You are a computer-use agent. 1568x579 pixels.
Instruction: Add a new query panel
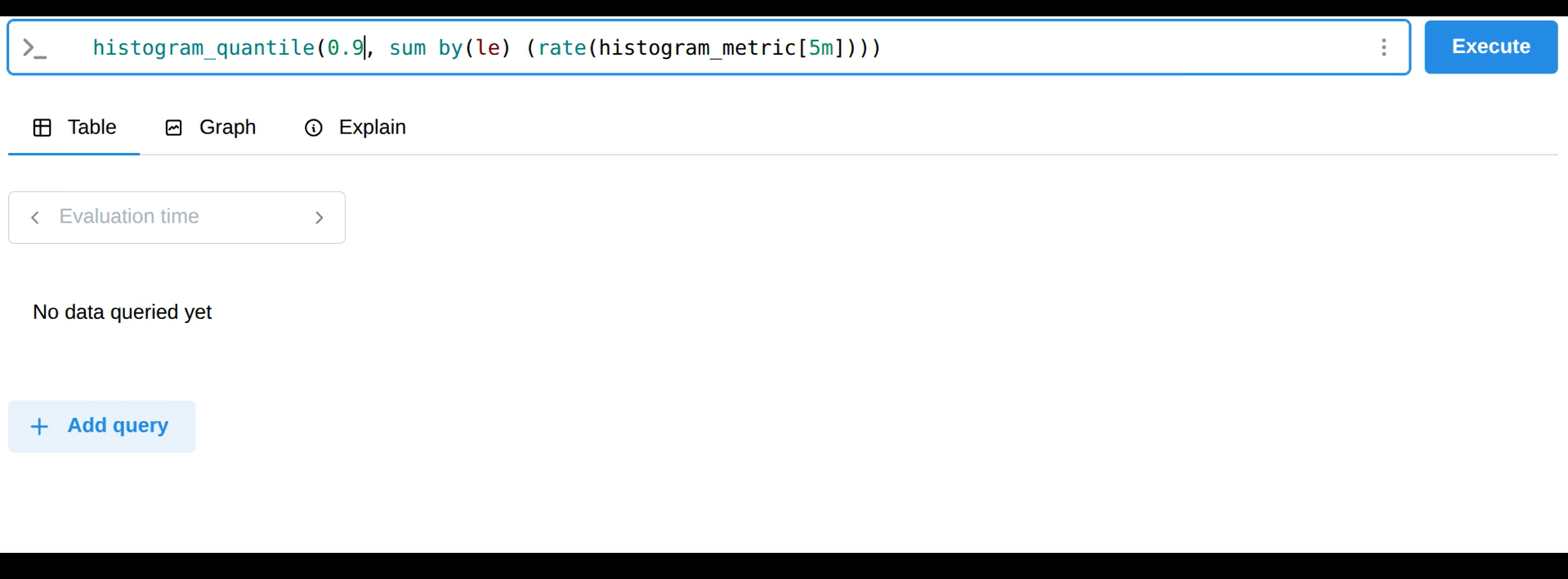101,426
